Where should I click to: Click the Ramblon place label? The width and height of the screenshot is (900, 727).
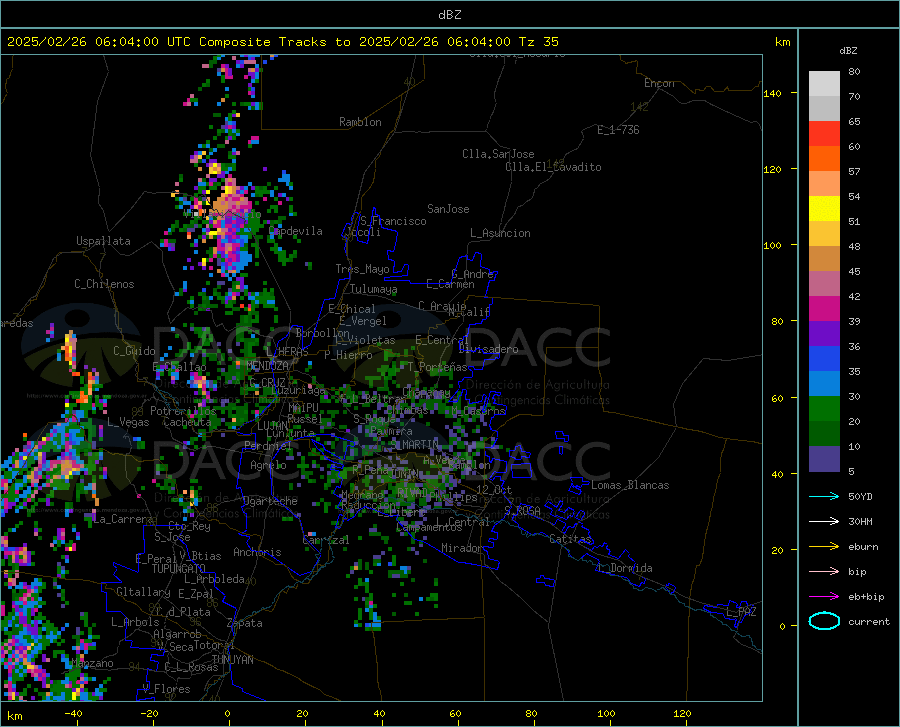point(360,122)
